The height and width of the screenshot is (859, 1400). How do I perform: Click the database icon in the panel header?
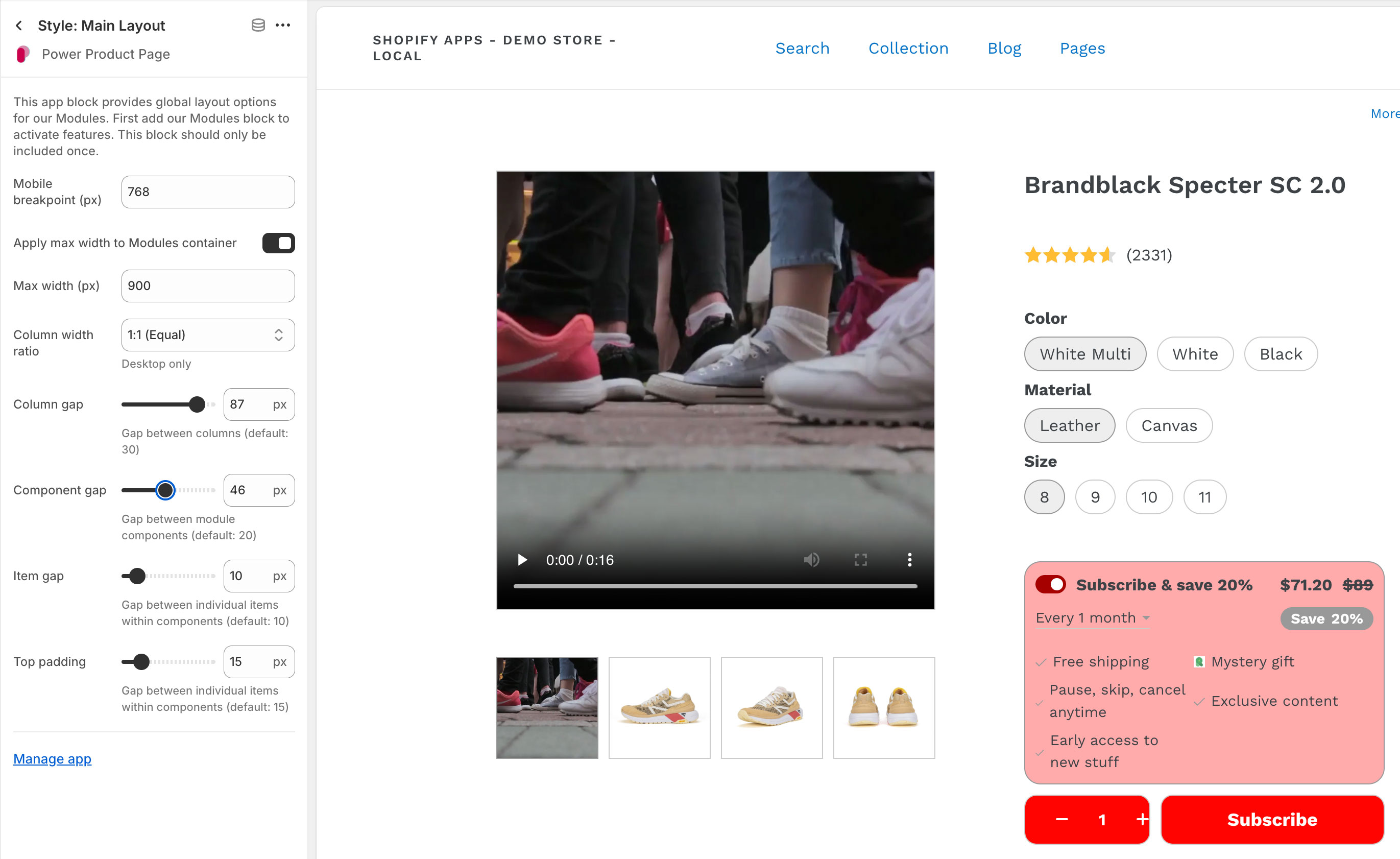click(x=258, y=25)
